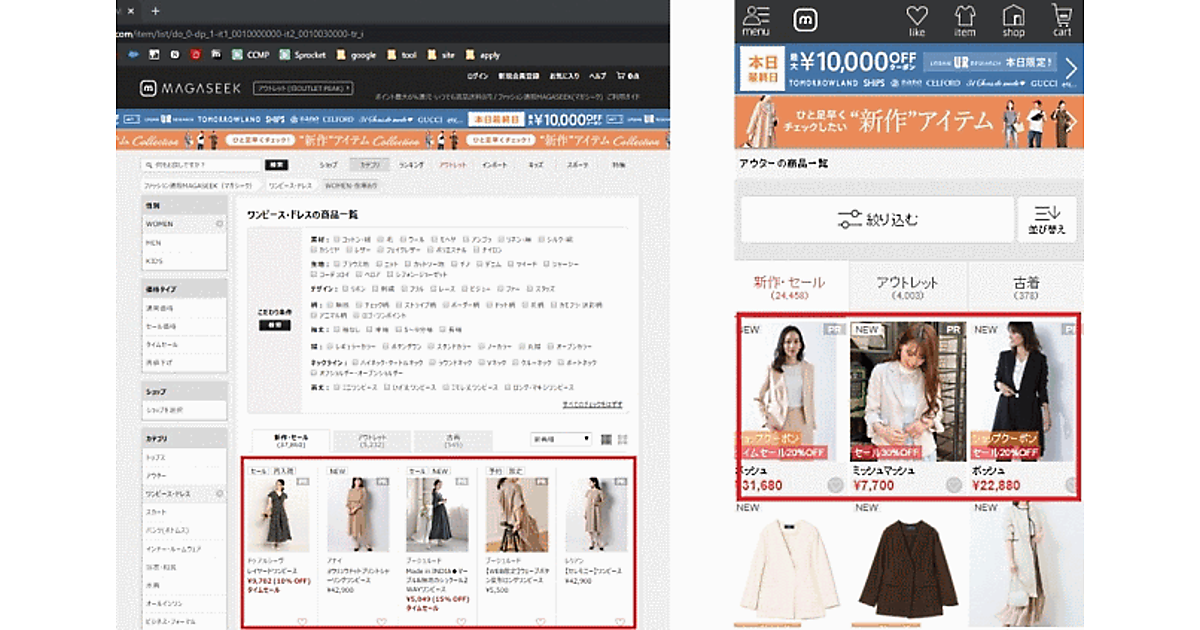Click the 並び替え sort icon button
This screenshot has width=1200, height=630.
point(1047,220)
